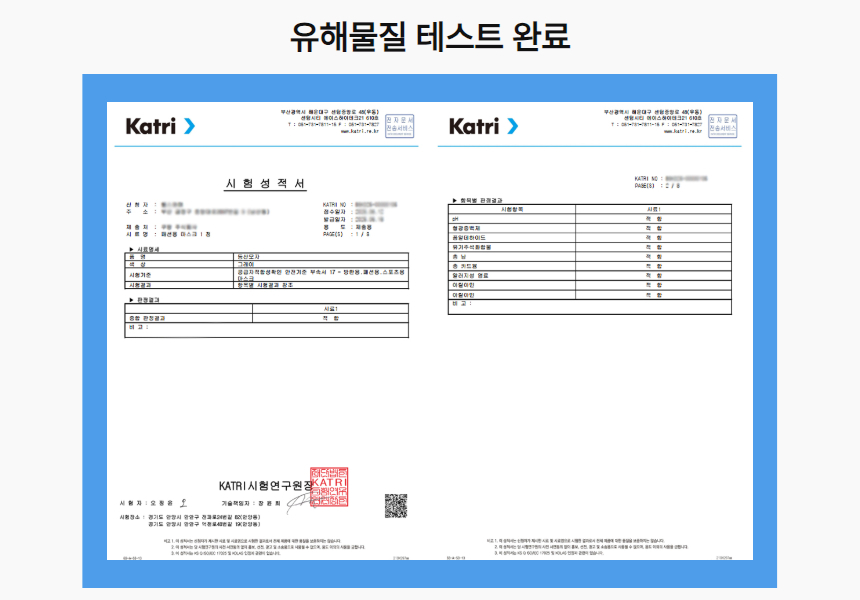
Task: Click the 시험기준 row label
Action: tap(140, 275)
